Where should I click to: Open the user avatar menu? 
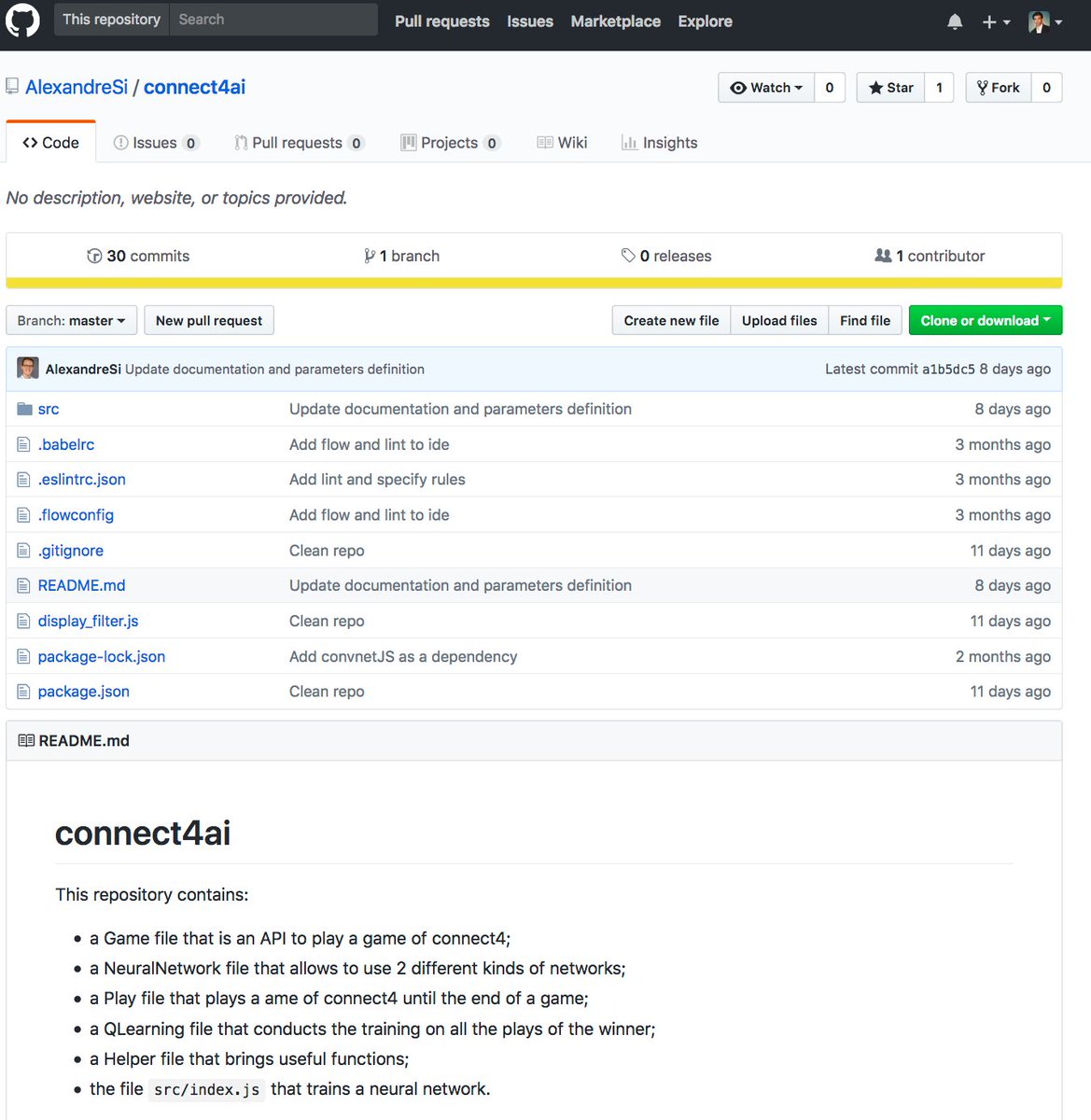(x=1045, y=21)
